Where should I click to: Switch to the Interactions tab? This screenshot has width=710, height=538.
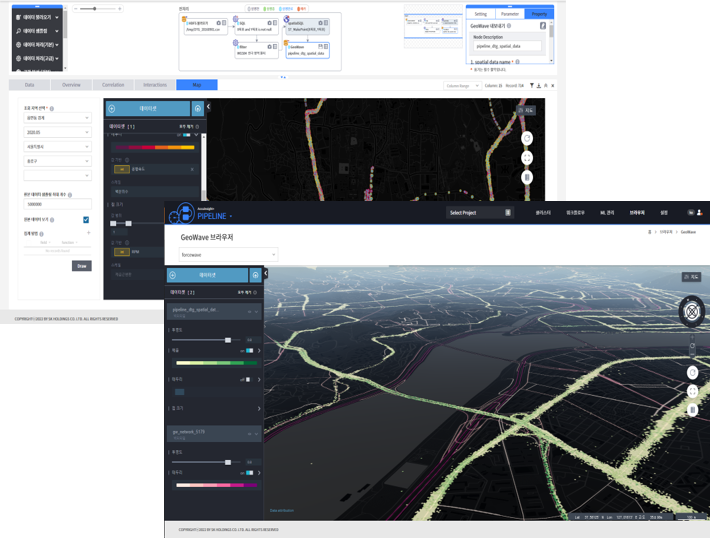point(155,85)
